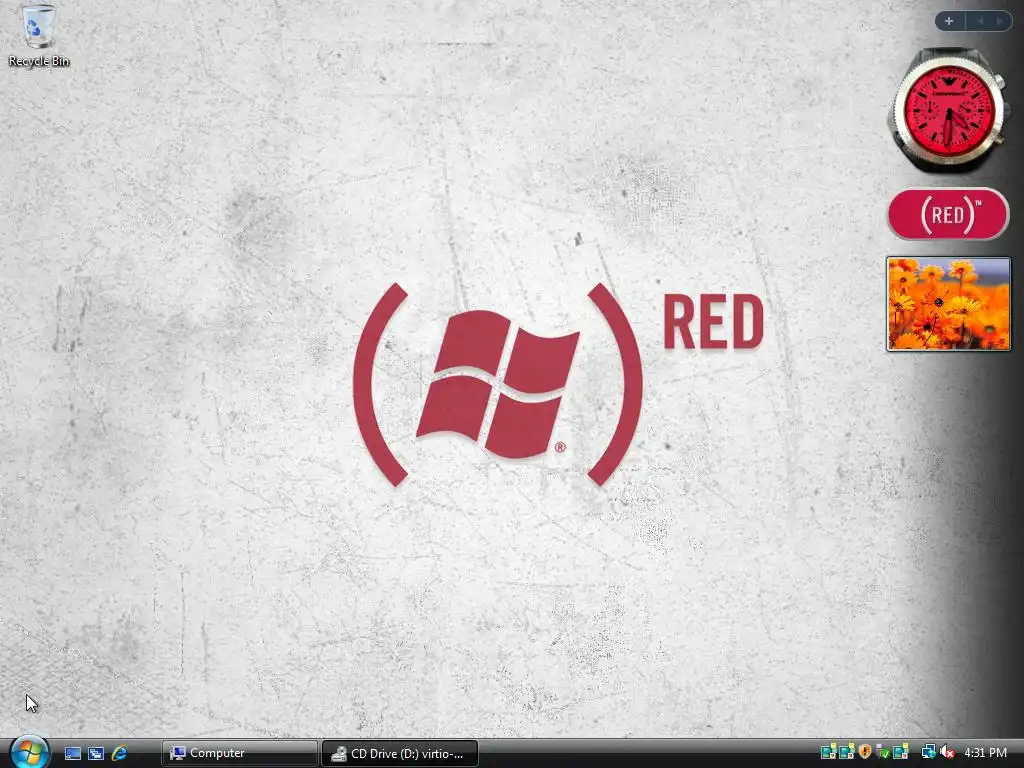Viewport: 1024px width, 768px height.
Task: Launch Internet Explorer from Quick Launch
Action: [x=119, y=753]
